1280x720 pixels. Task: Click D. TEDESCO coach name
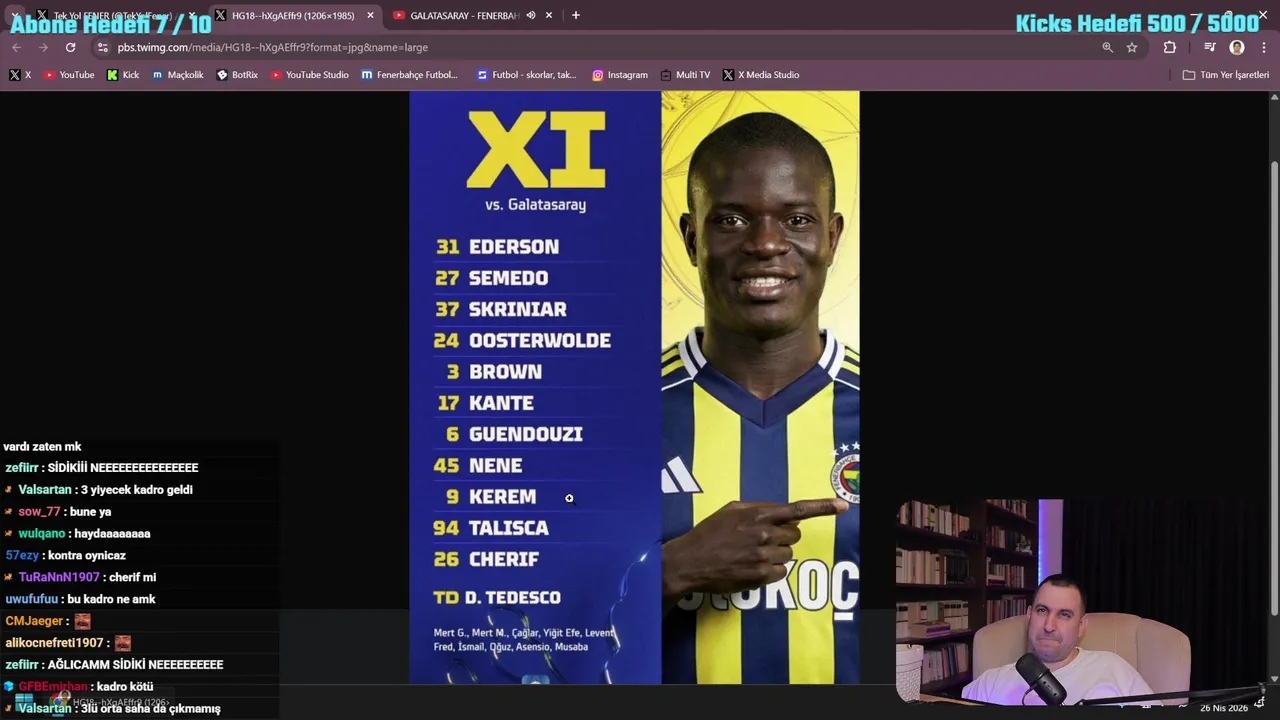[513, 598]
